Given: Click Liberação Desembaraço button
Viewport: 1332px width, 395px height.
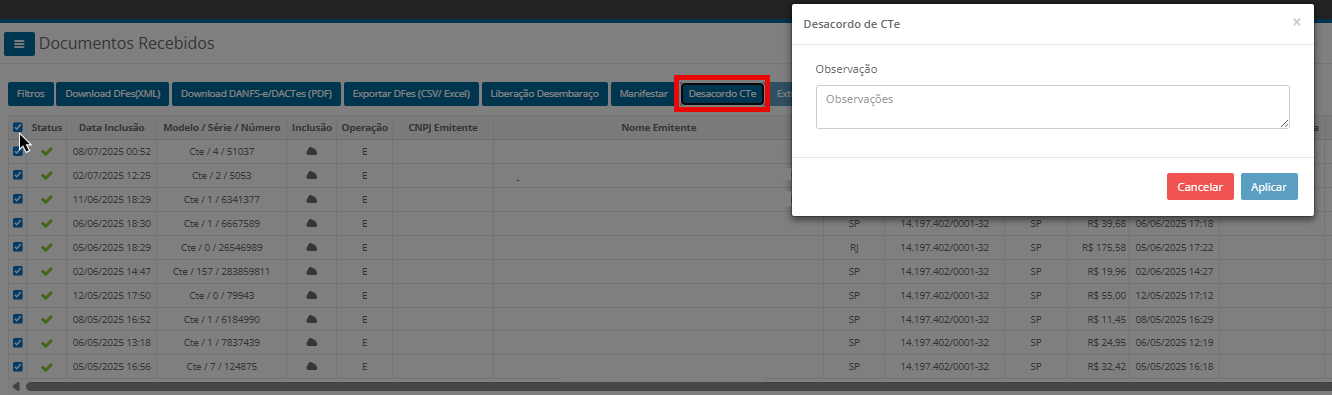Looking at the screenshot, I should (x=545, y=94).
